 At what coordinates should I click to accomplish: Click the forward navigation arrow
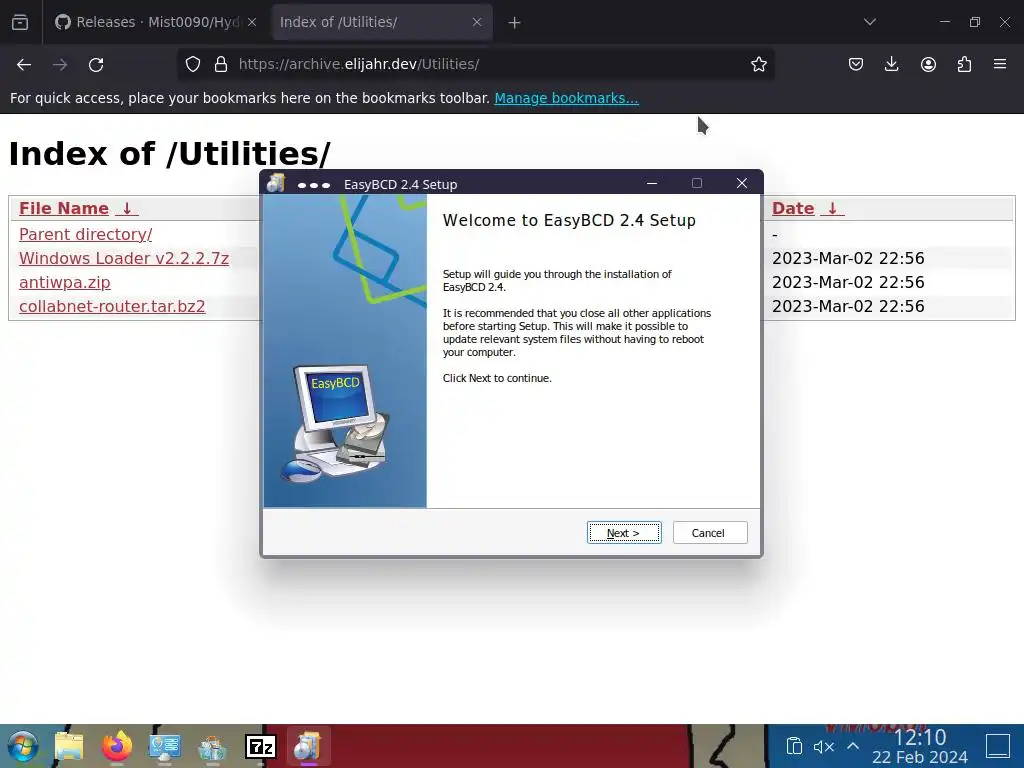pos(60,64)
